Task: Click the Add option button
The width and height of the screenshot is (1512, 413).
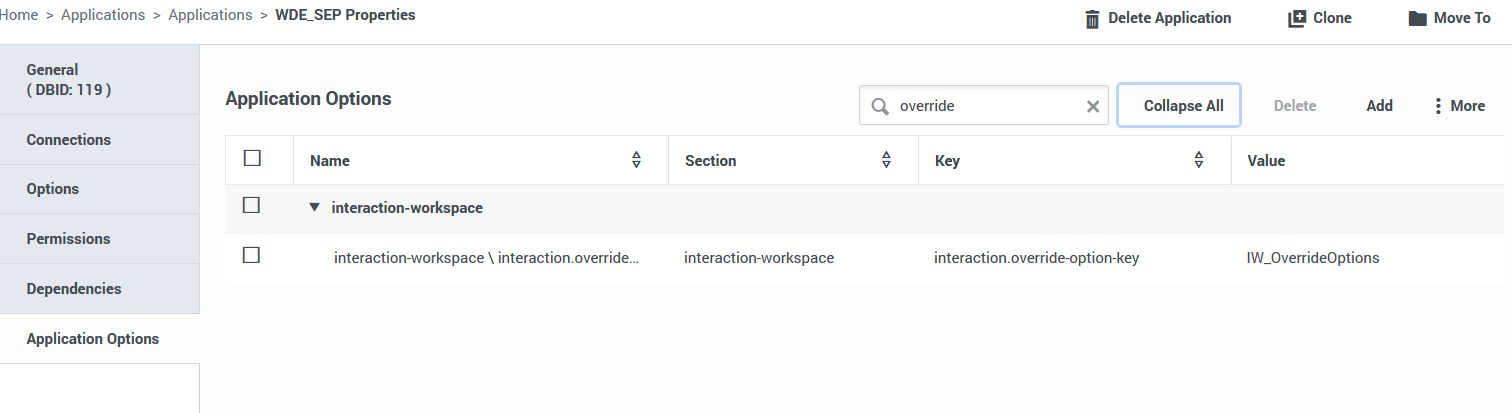Action: pos(1379,106)
